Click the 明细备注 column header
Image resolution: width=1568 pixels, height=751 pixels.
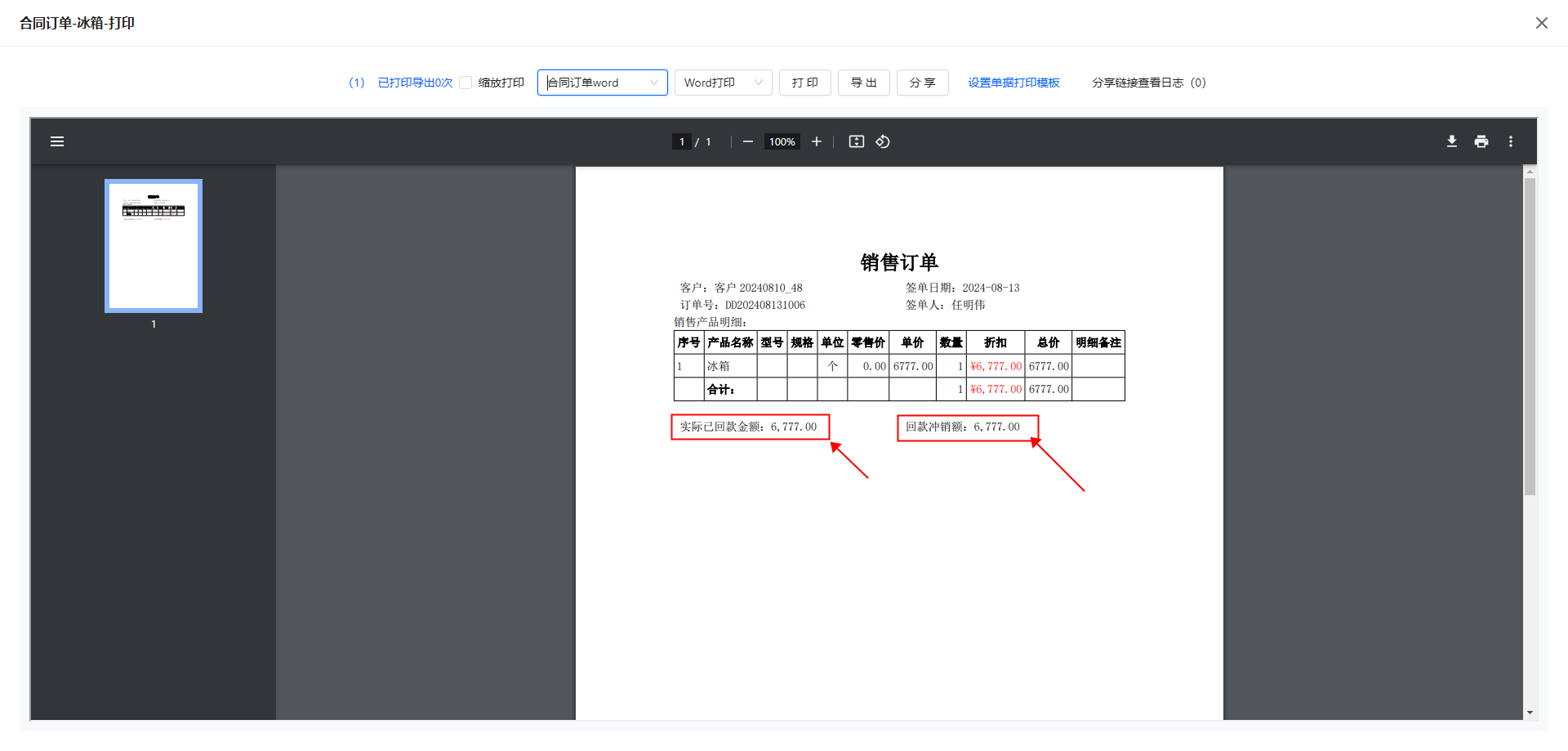click(x=1098, y=342)
